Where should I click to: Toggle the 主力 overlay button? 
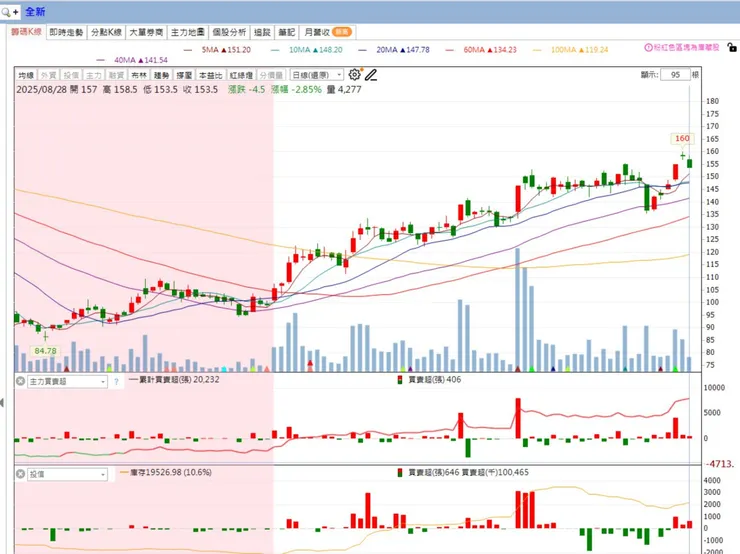coord(94,75)
